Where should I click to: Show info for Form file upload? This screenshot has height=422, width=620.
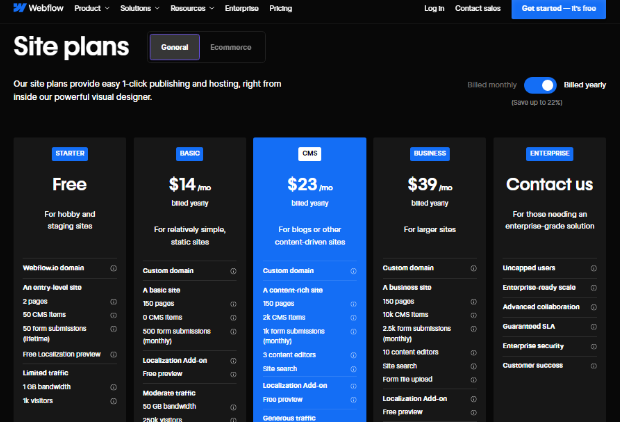pyautogui.click(x=473, y=380)
